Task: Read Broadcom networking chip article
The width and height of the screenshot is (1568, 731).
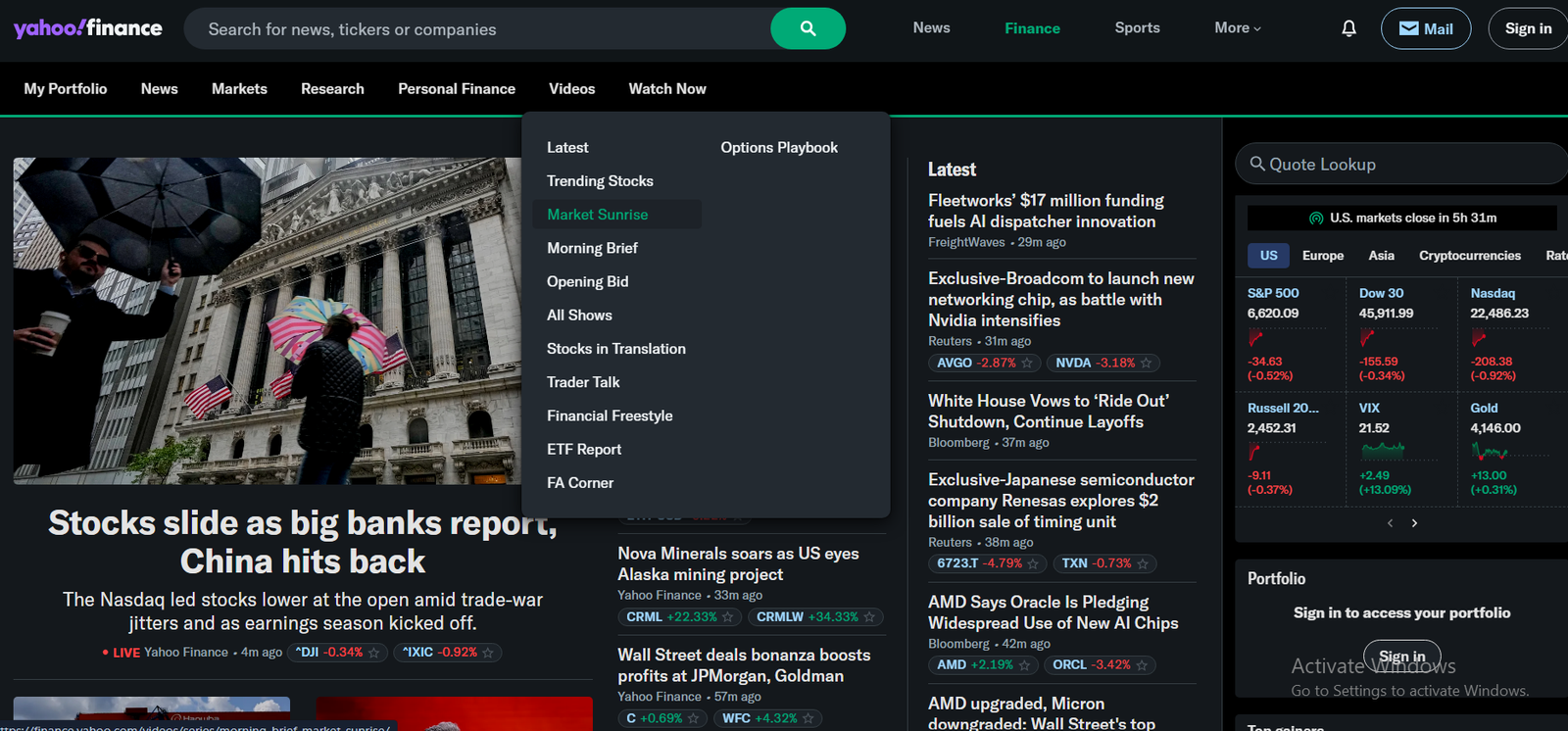Action: coord(1061,300)
